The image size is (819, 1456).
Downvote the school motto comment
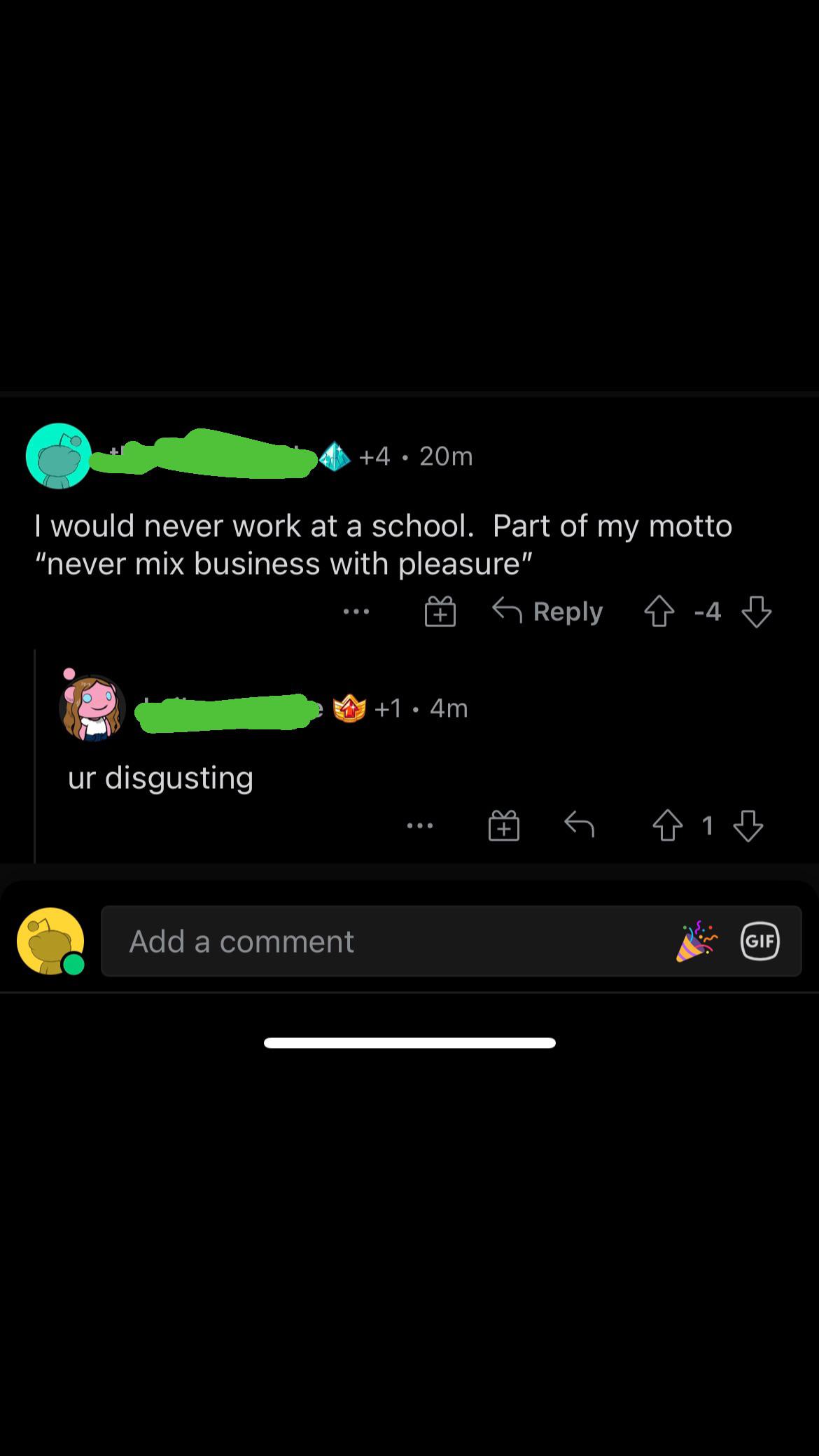[x=757, y=612]
